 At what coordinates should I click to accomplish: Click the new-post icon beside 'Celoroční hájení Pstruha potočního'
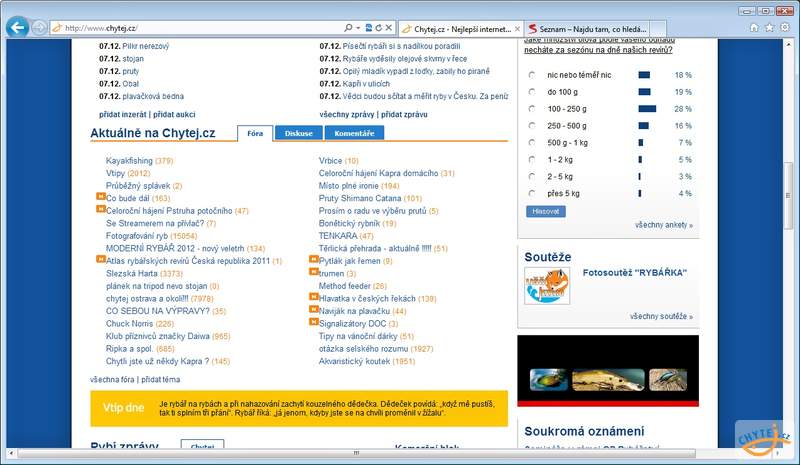[101, 209]
